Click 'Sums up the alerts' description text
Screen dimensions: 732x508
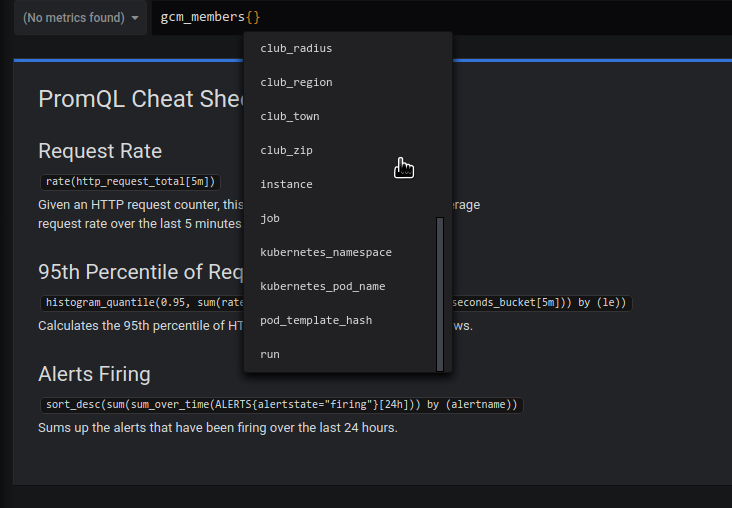[218, 428]
